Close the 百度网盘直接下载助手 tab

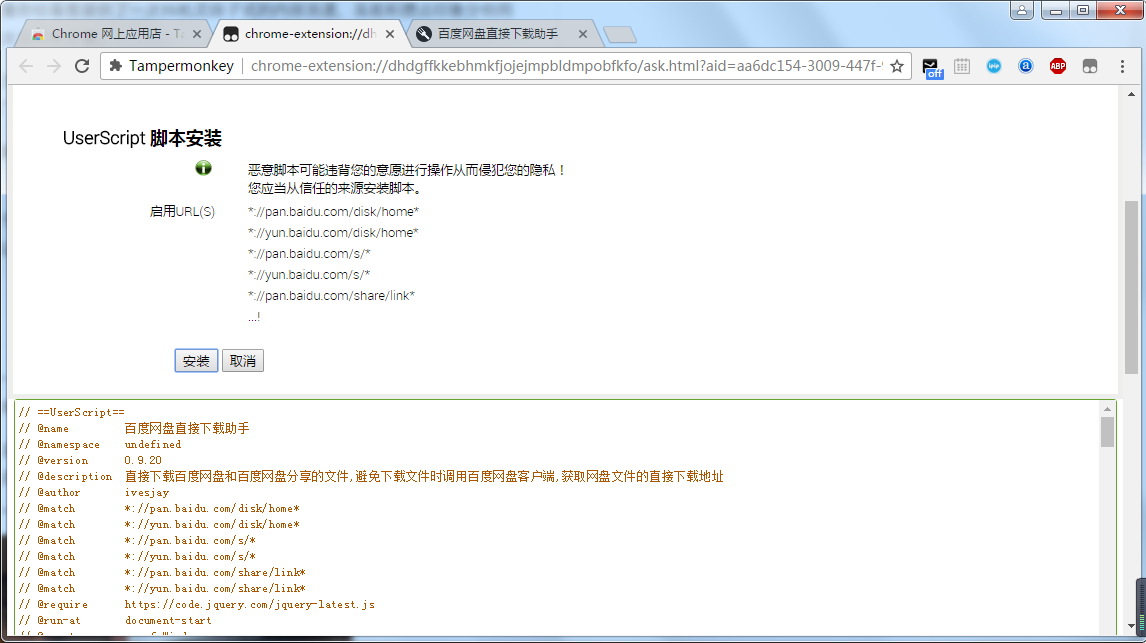click(583, 34)
